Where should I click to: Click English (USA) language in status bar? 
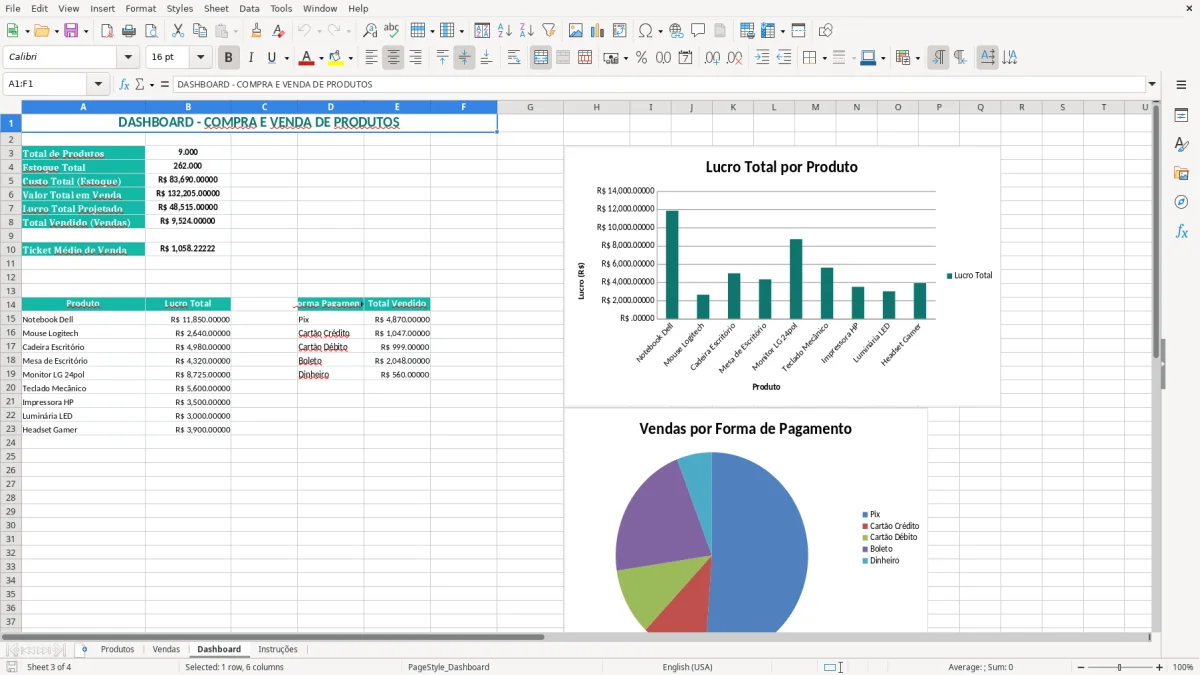click(x=687, y=667)
